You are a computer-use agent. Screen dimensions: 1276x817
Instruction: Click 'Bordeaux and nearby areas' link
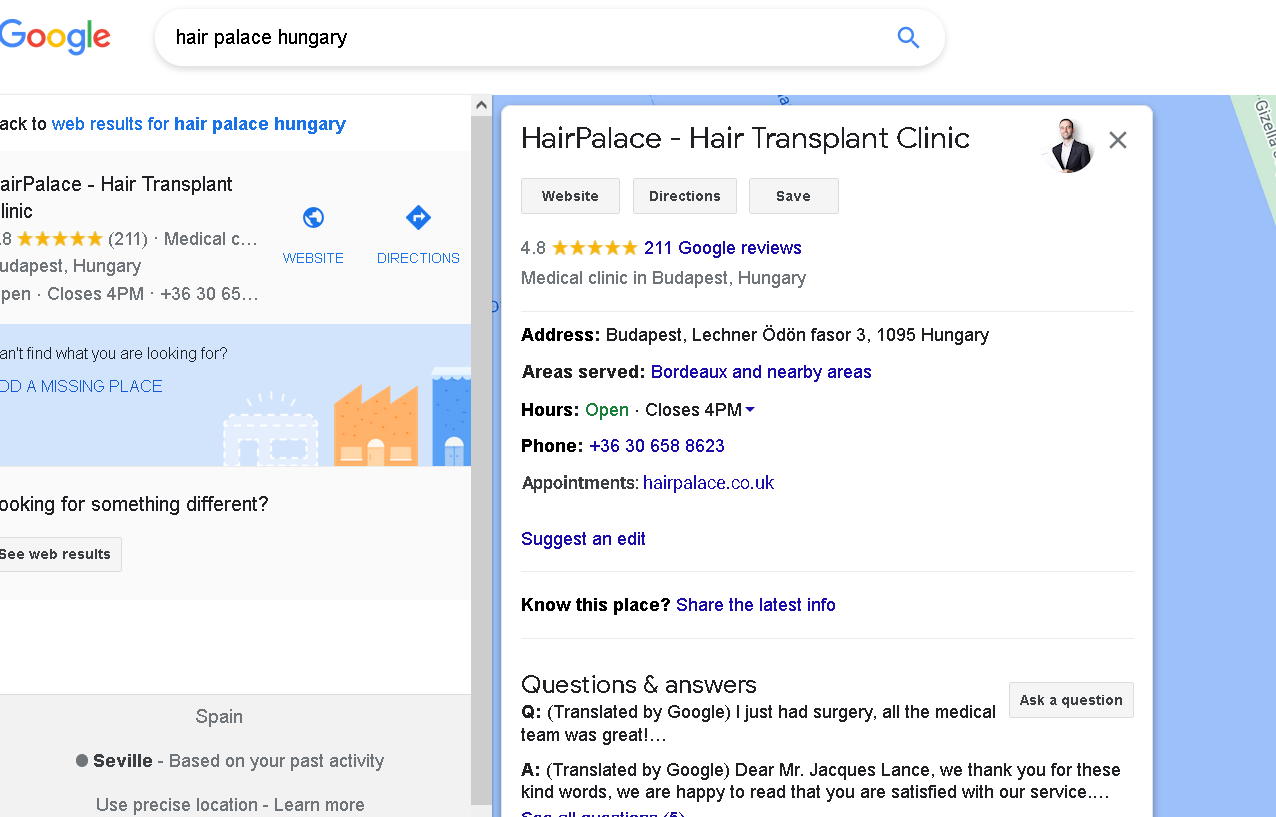(761, 372)
